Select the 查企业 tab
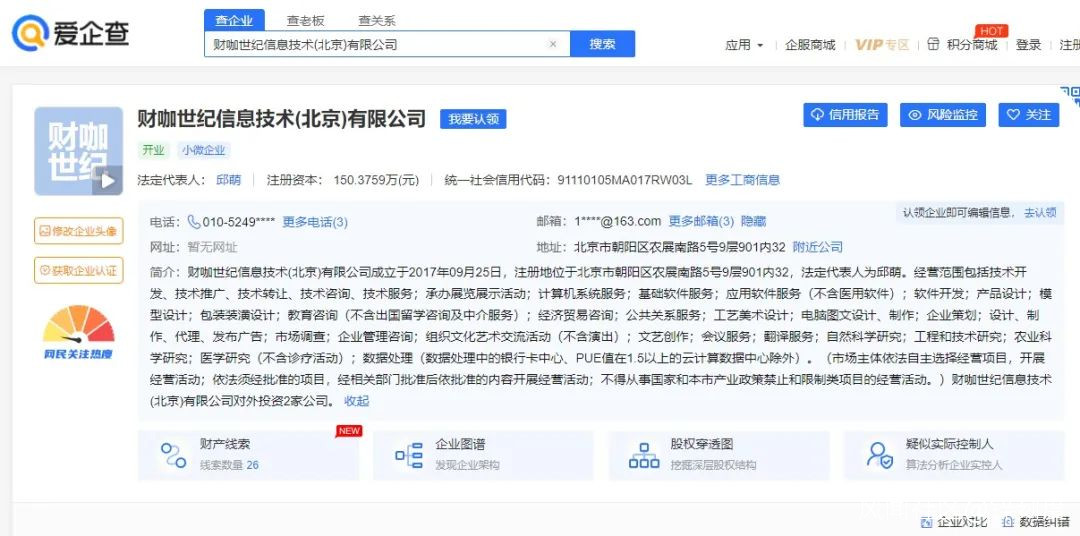The height and width of the screenshot is (536, 1080). click(x=234, y=21)
